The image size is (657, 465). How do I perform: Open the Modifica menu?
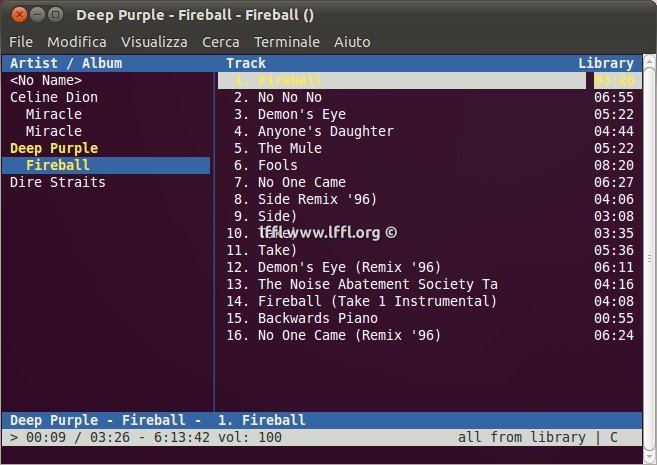pos(77,42)
